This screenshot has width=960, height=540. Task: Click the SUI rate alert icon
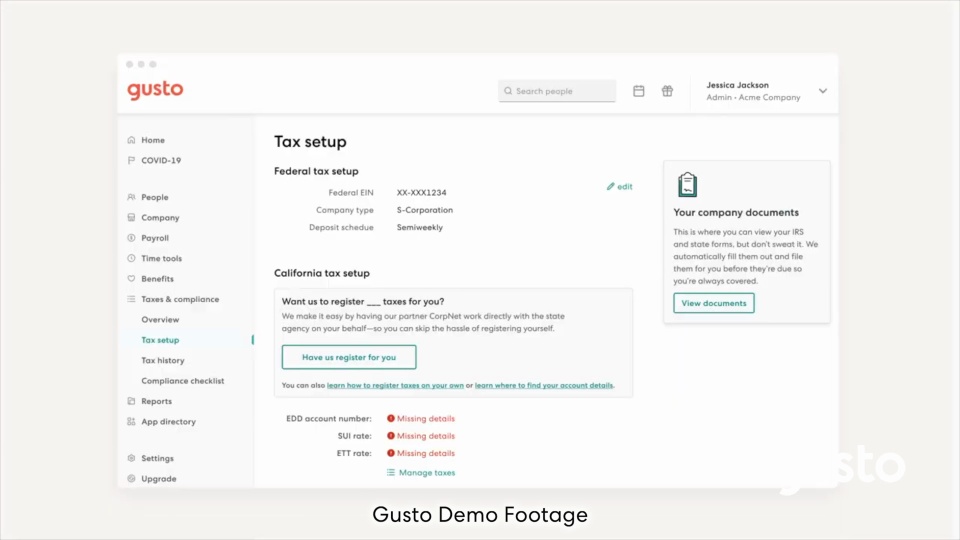(391, 436)
